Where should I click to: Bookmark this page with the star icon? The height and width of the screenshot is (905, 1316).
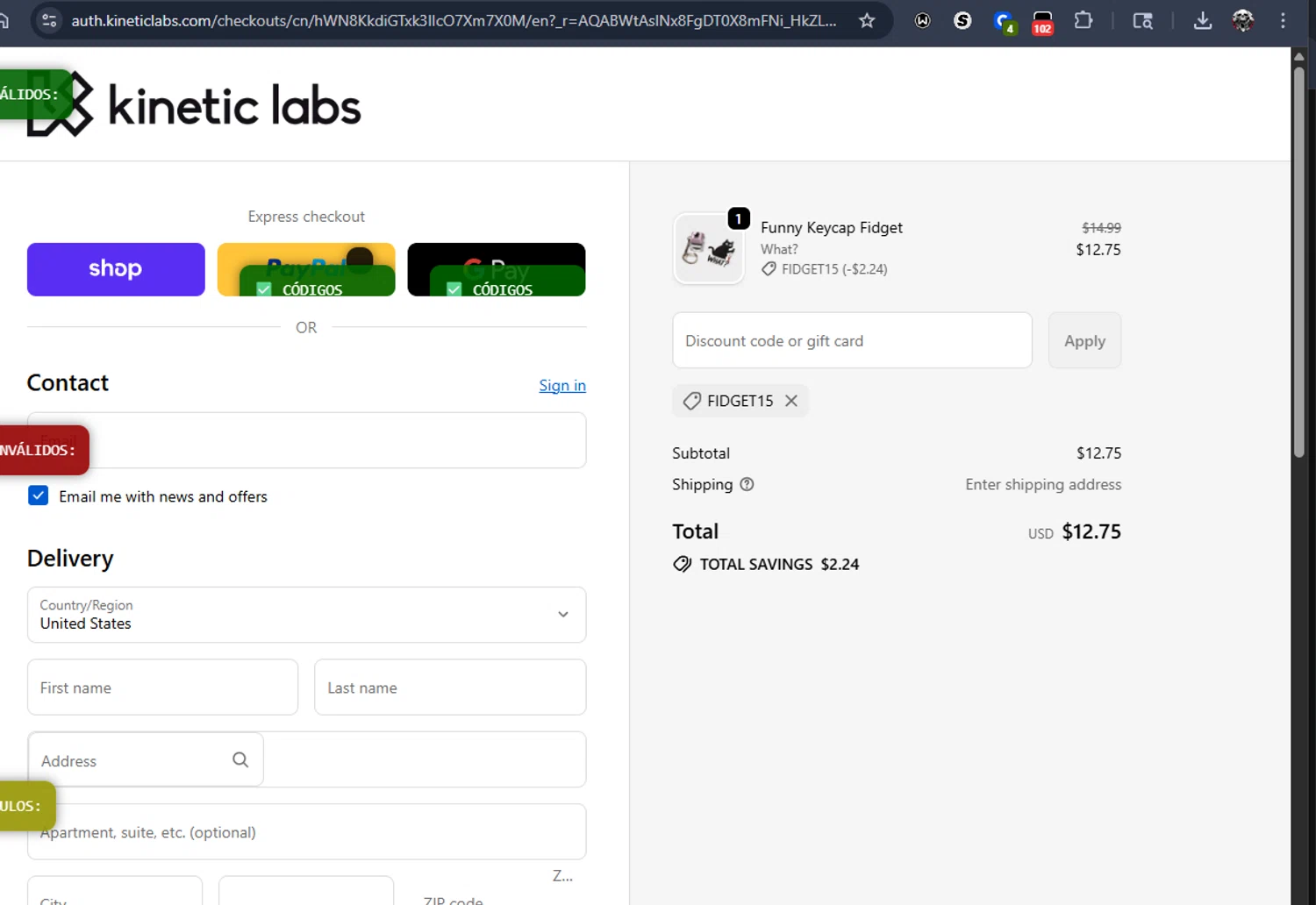[x=867, y=20]
